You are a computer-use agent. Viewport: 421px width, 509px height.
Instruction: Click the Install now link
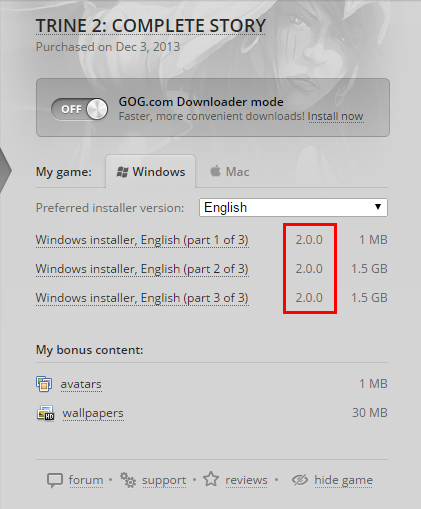pos(335,116)
